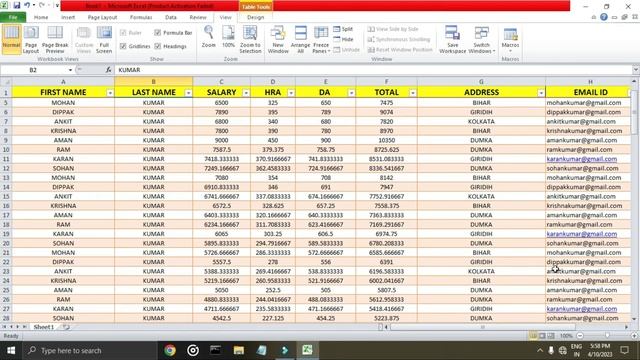Open Chrome from the taskbar
The width and height of the screenshot is (640, 360).
coord(170,350)
